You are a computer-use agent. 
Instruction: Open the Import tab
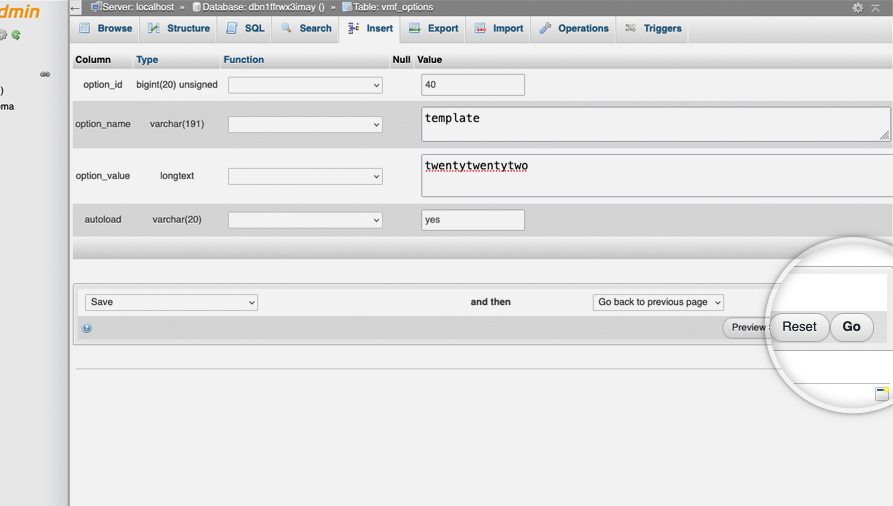[x=499, y=28]
